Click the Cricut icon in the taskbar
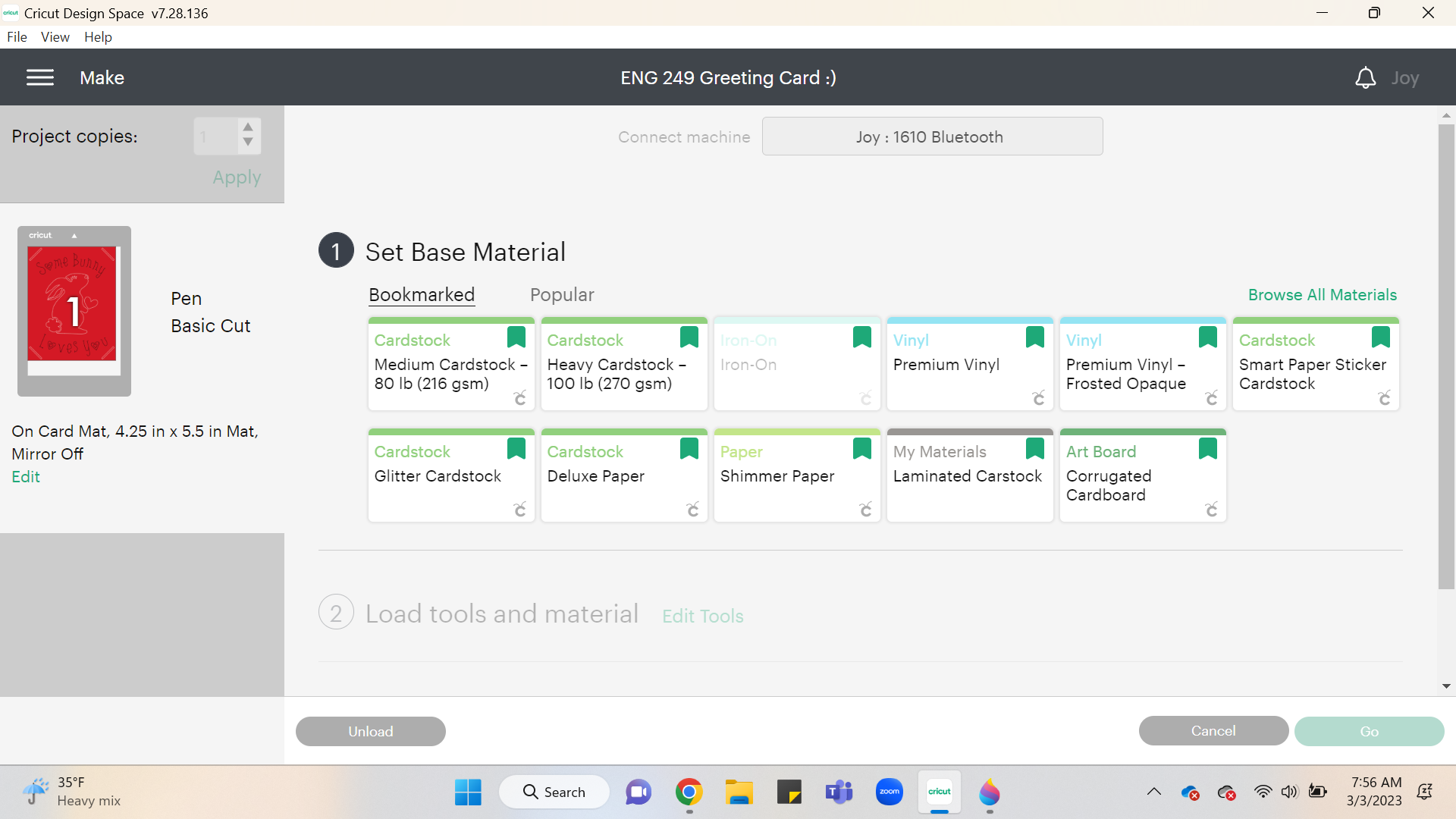 tap(940, 792)
